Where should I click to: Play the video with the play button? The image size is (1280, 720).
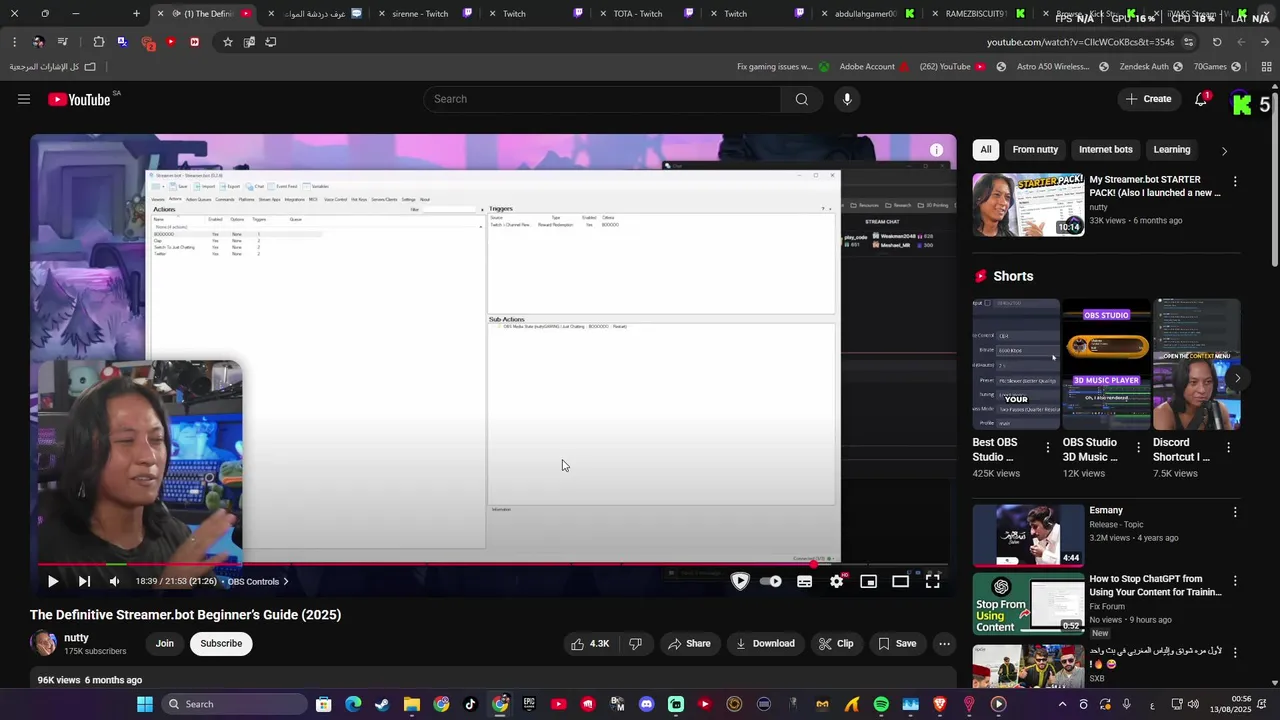click(x=53, y=581)
